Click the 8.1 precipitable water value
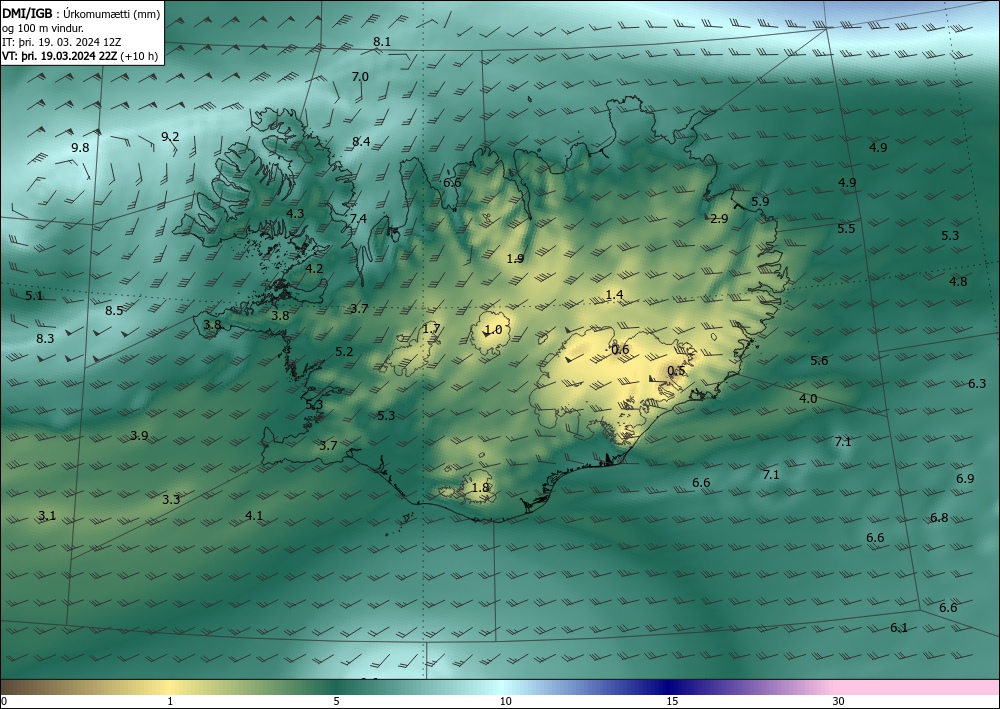 [382, 42]
